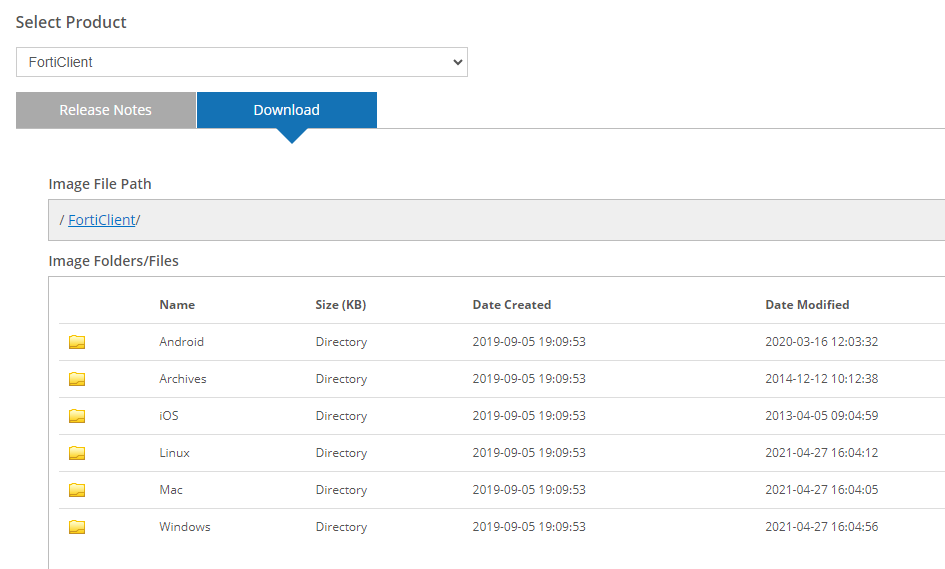Click the Directory cell in Android row

[x=341, y=342]
